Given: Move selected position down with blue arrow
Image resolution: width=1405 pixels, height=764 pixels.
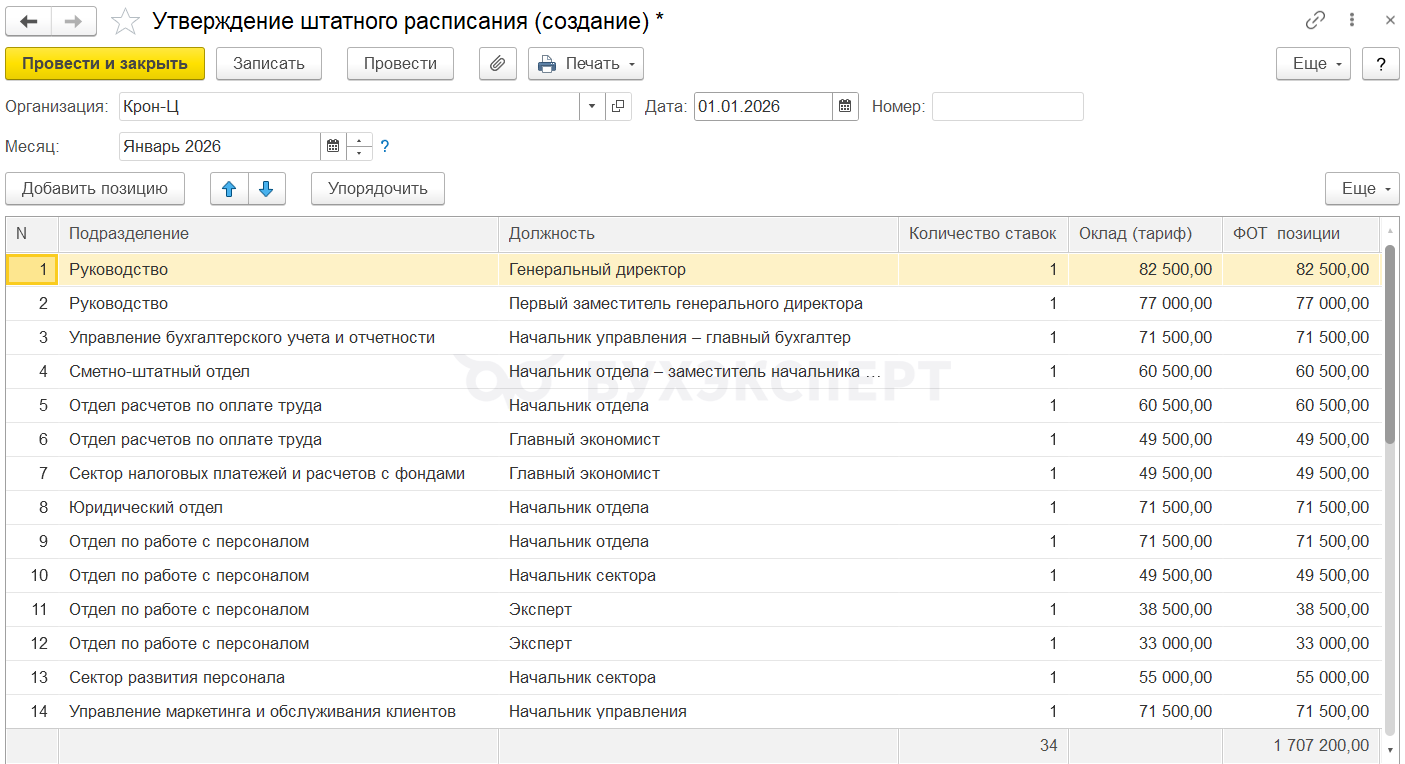Looking at the screenshot, I should (266, 189).
